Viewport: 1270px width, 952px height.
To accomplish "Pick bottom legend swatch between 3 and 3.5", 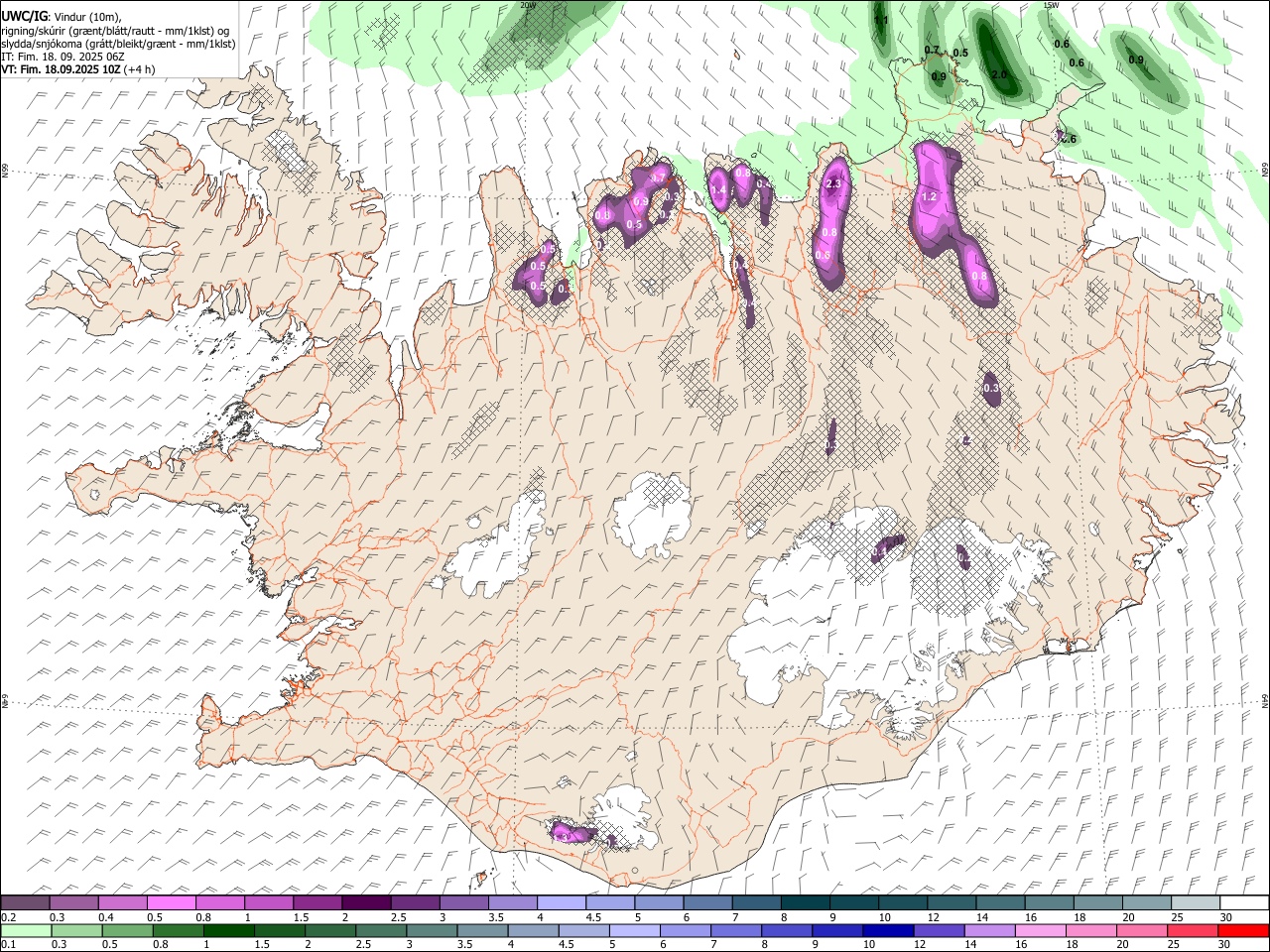I will point(431,930).
